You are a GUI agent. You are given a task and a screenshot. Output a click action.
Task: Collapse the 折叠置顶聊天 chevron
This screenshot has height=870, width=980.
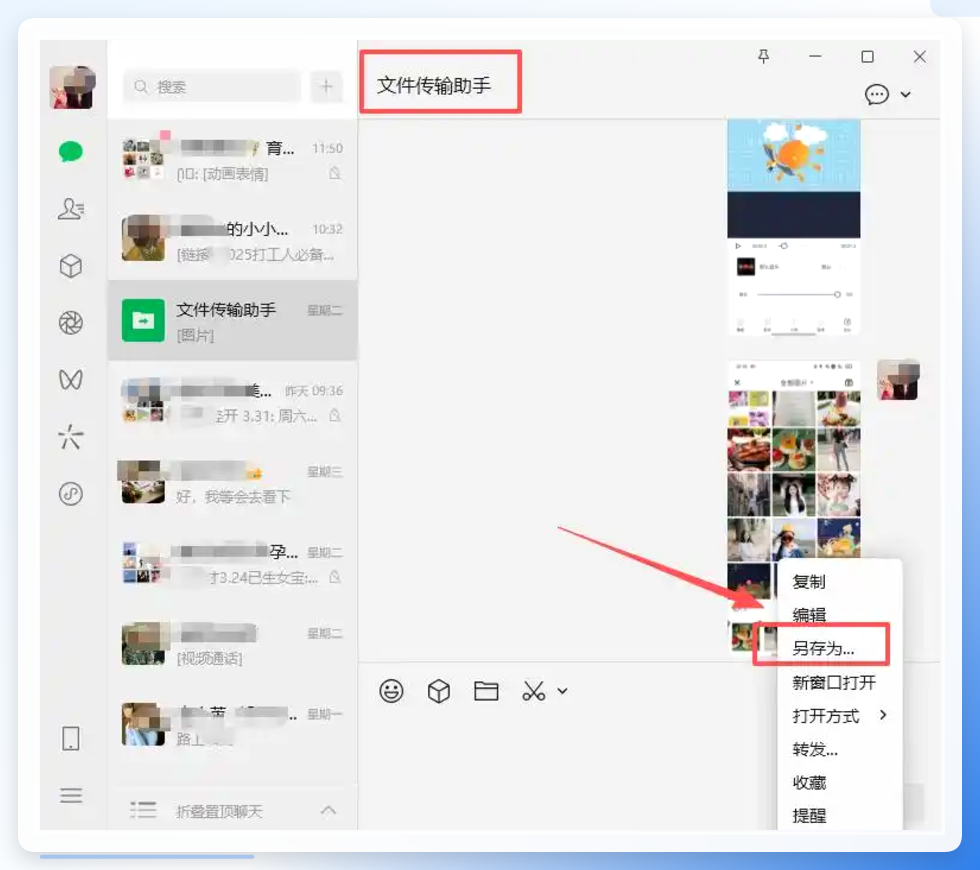tap(328, 811)
